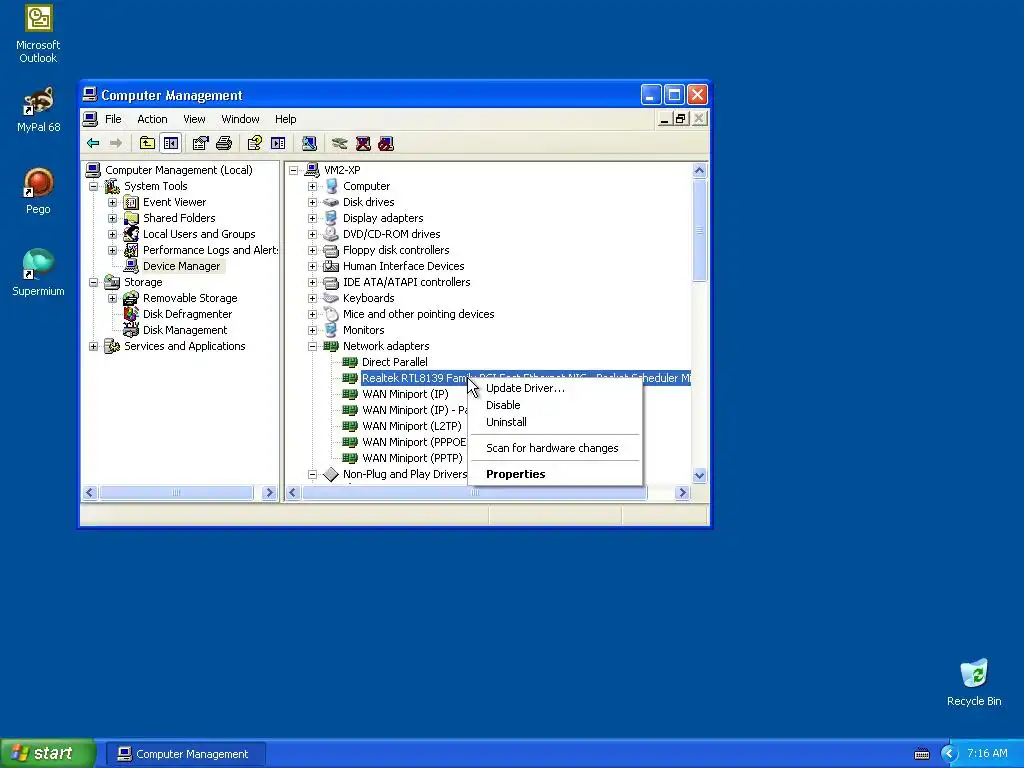Viewport: 1024px width, 768px height.
Task: Click the Scan for hardware changes toolbar icon
Action: coord(309,143)
